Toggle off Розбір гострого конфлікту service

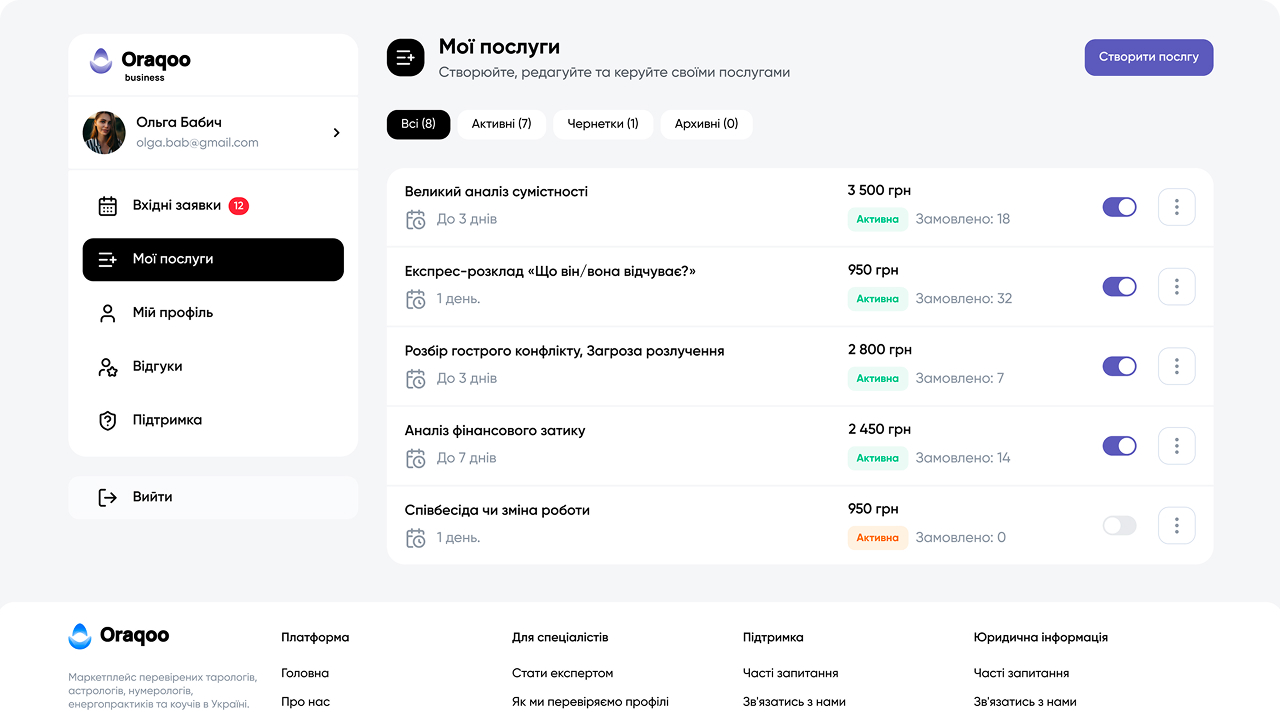tap(1120, 366)
